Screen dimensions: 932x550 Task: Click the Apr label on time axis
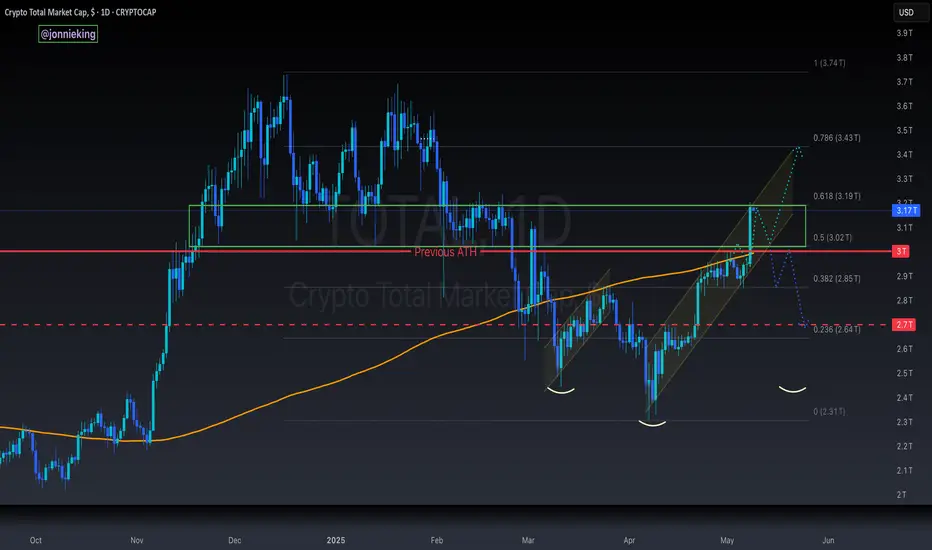coord(629,540)
